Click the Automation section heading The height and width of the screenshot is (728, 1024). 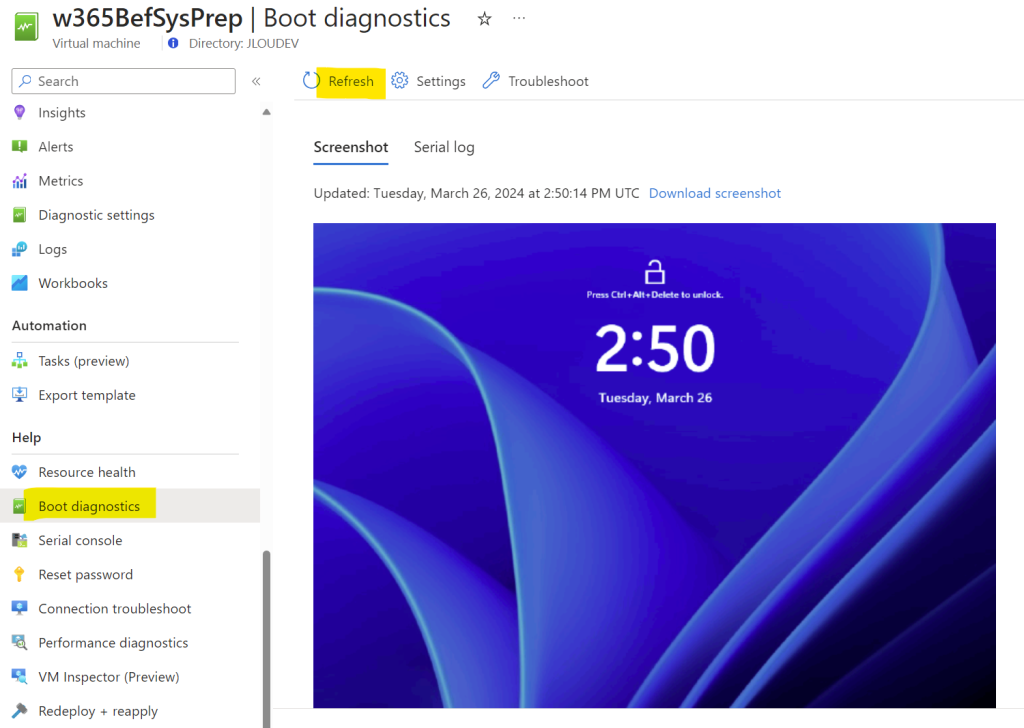click(x=49, y=325)
